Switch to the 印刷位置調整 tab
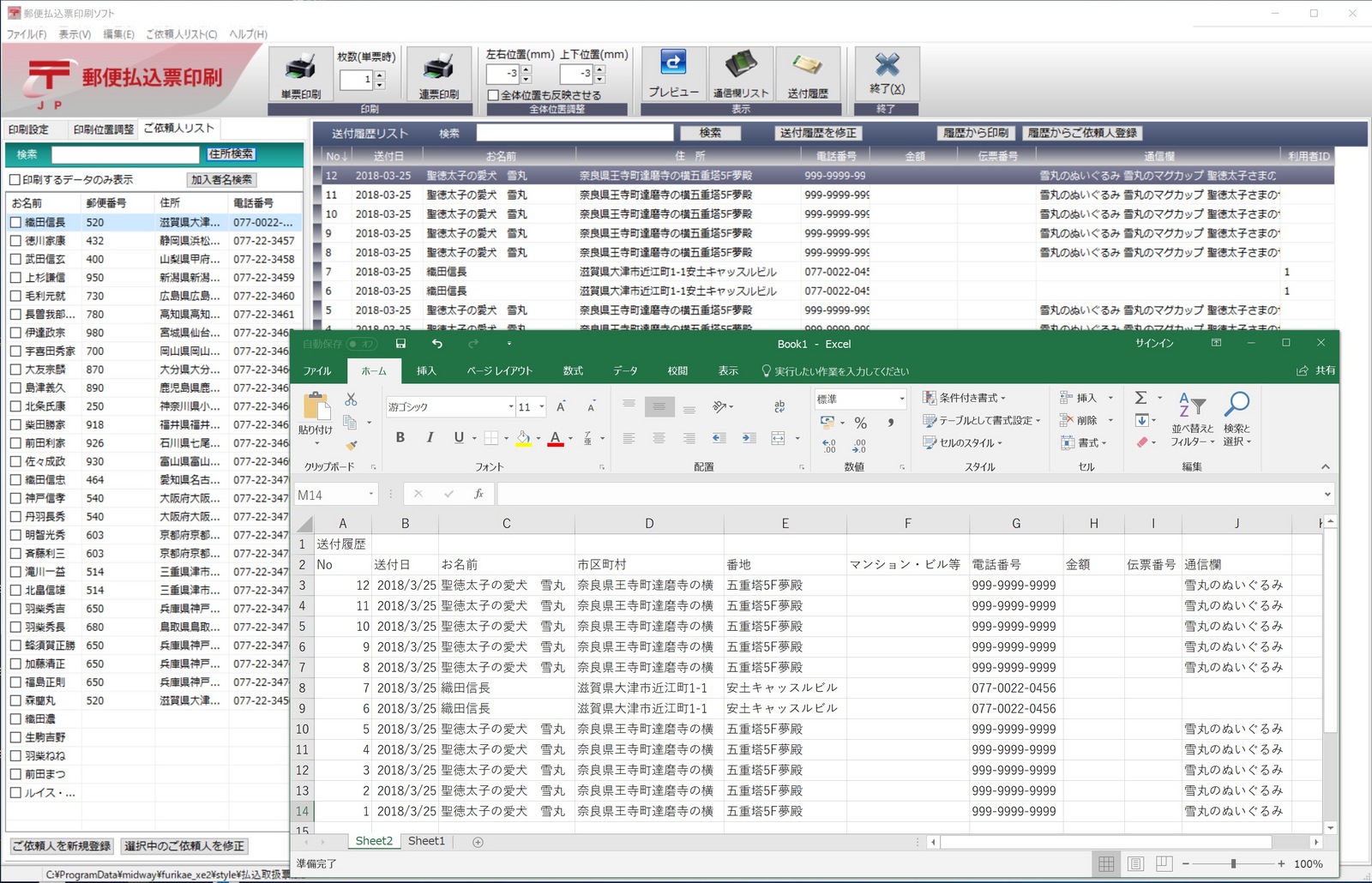This screenshot has height=883, width=1372. (104, 129)
